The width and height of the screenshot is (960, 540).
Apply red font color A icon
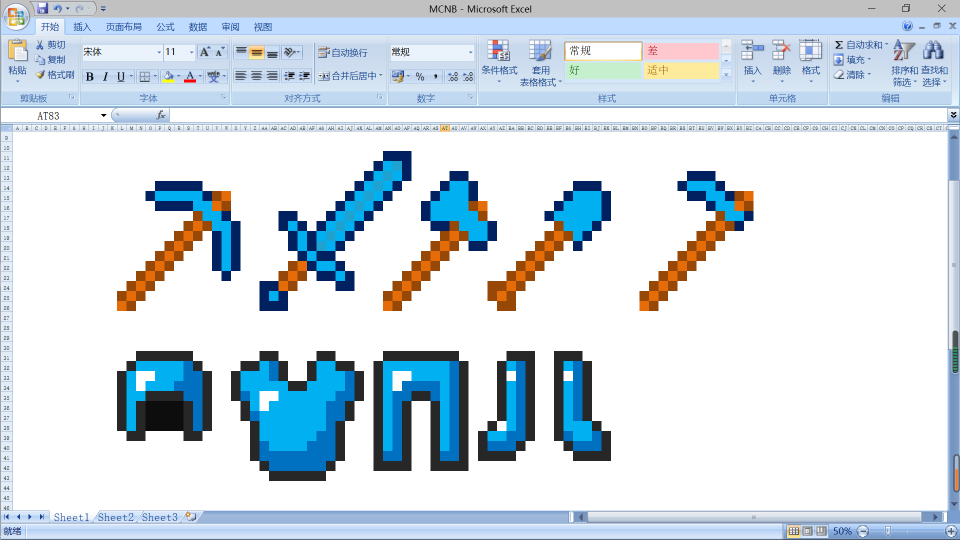190,77
